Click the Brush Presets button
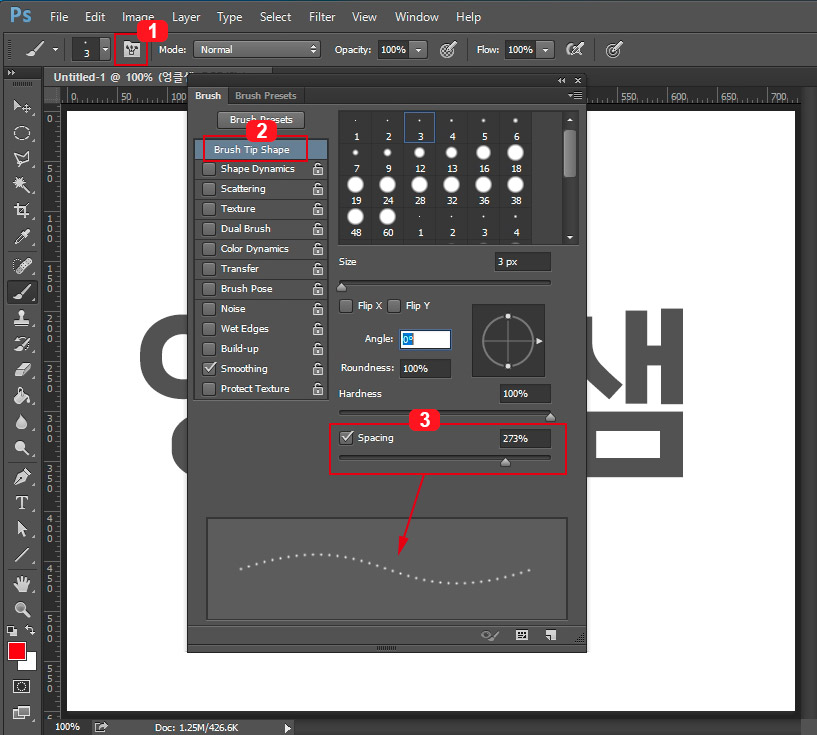 coord(261,120)
